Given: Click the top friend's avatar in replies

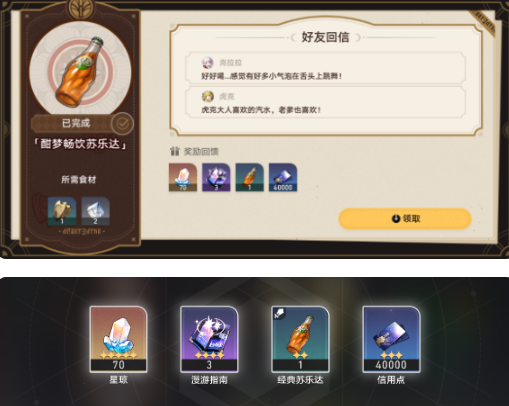Looking at the screenshot, I should [208, 62].
